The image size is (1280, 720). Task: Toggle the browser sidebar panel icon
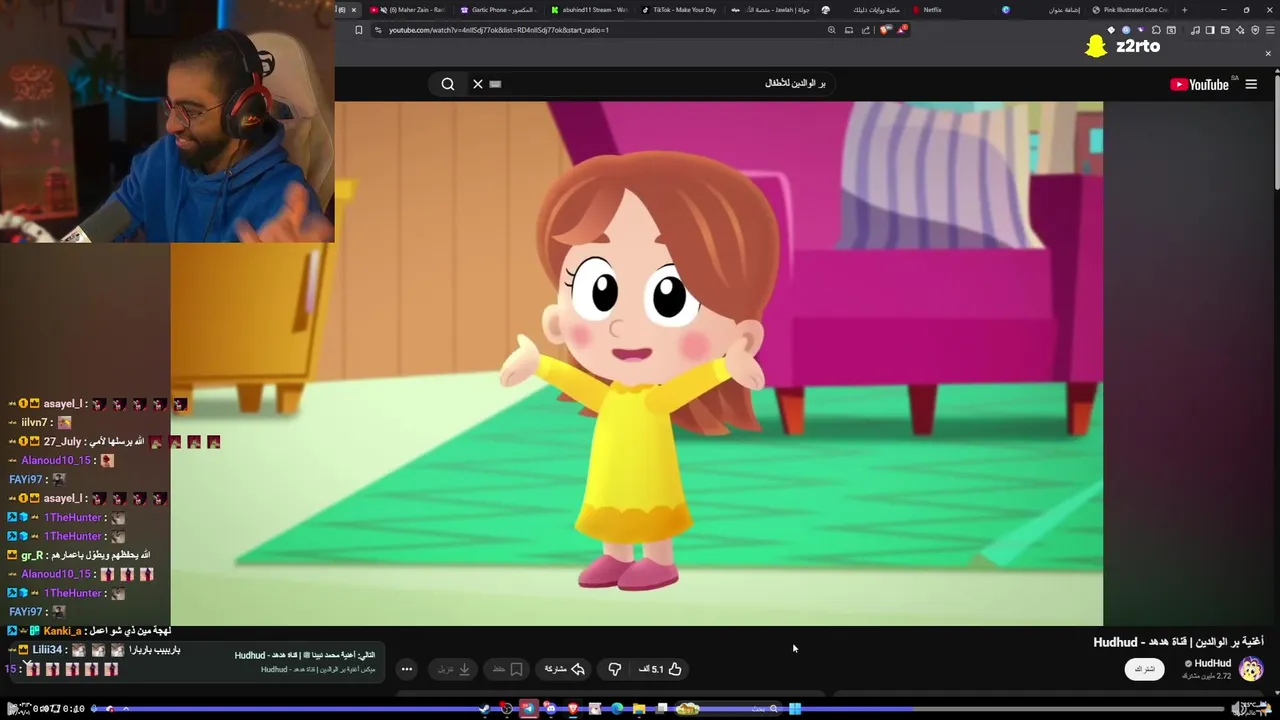pos(1210,30)
